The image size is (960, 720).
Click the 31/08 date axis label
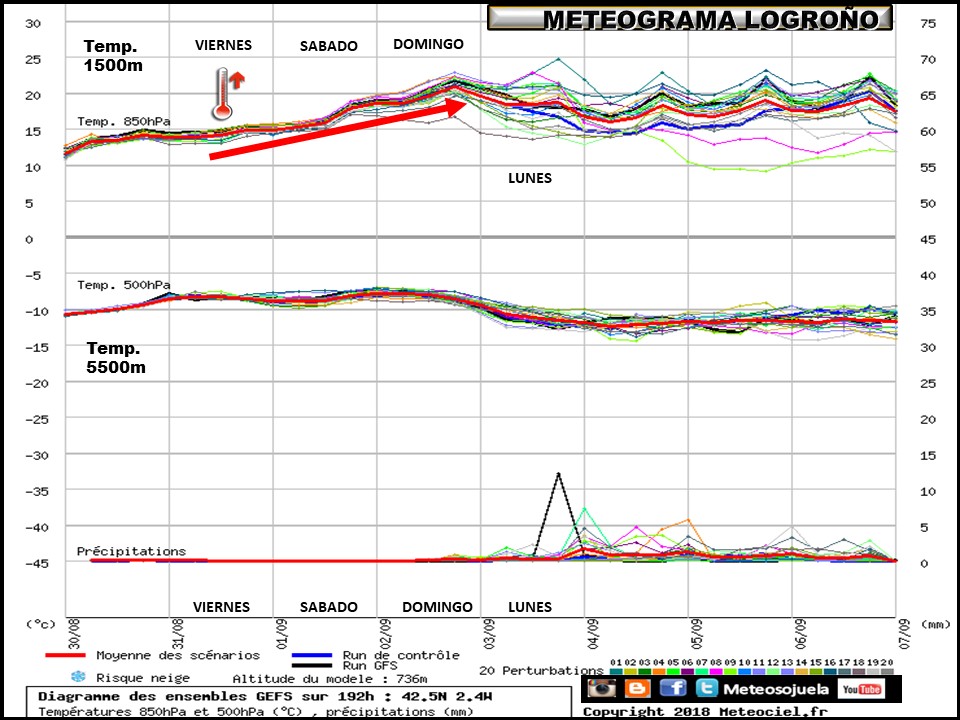point(177,634)
